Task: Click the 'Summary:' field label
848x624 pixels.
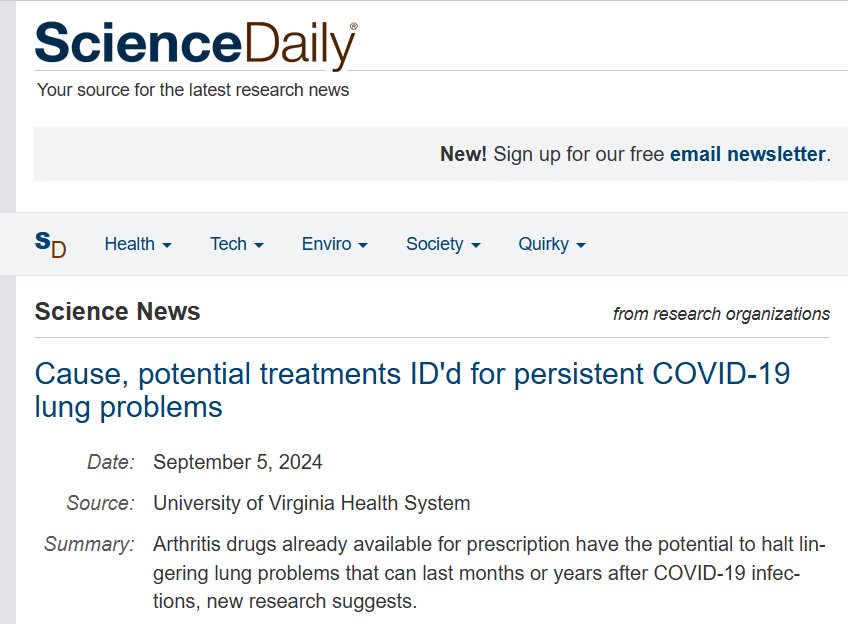Action: point(89,545)
